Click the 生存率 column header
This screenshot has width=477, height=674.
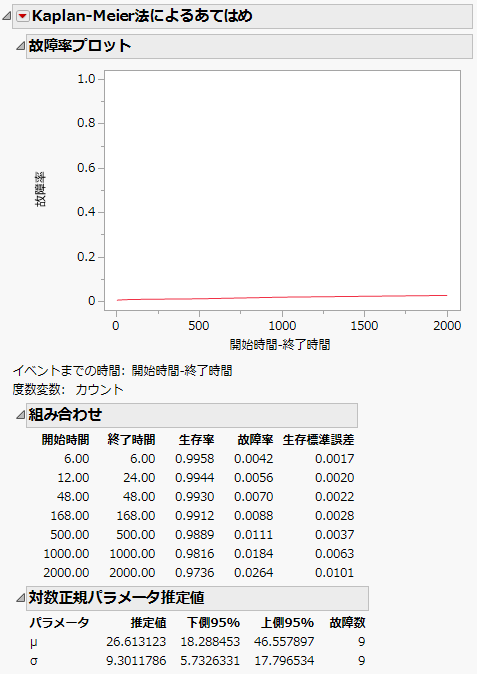pyautogui.click(x=196, y=439)
